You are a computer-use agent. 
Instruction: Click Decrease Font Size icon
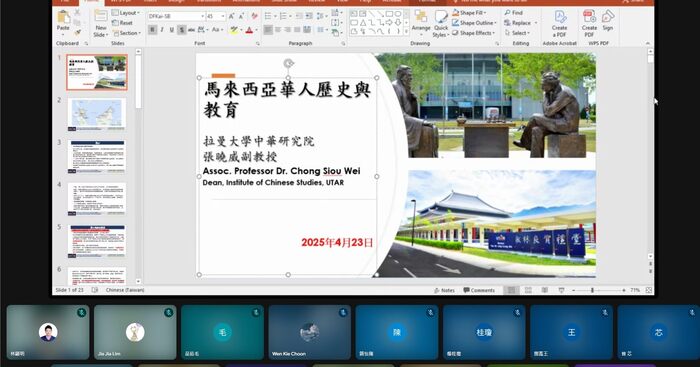[x=242, y=16]
